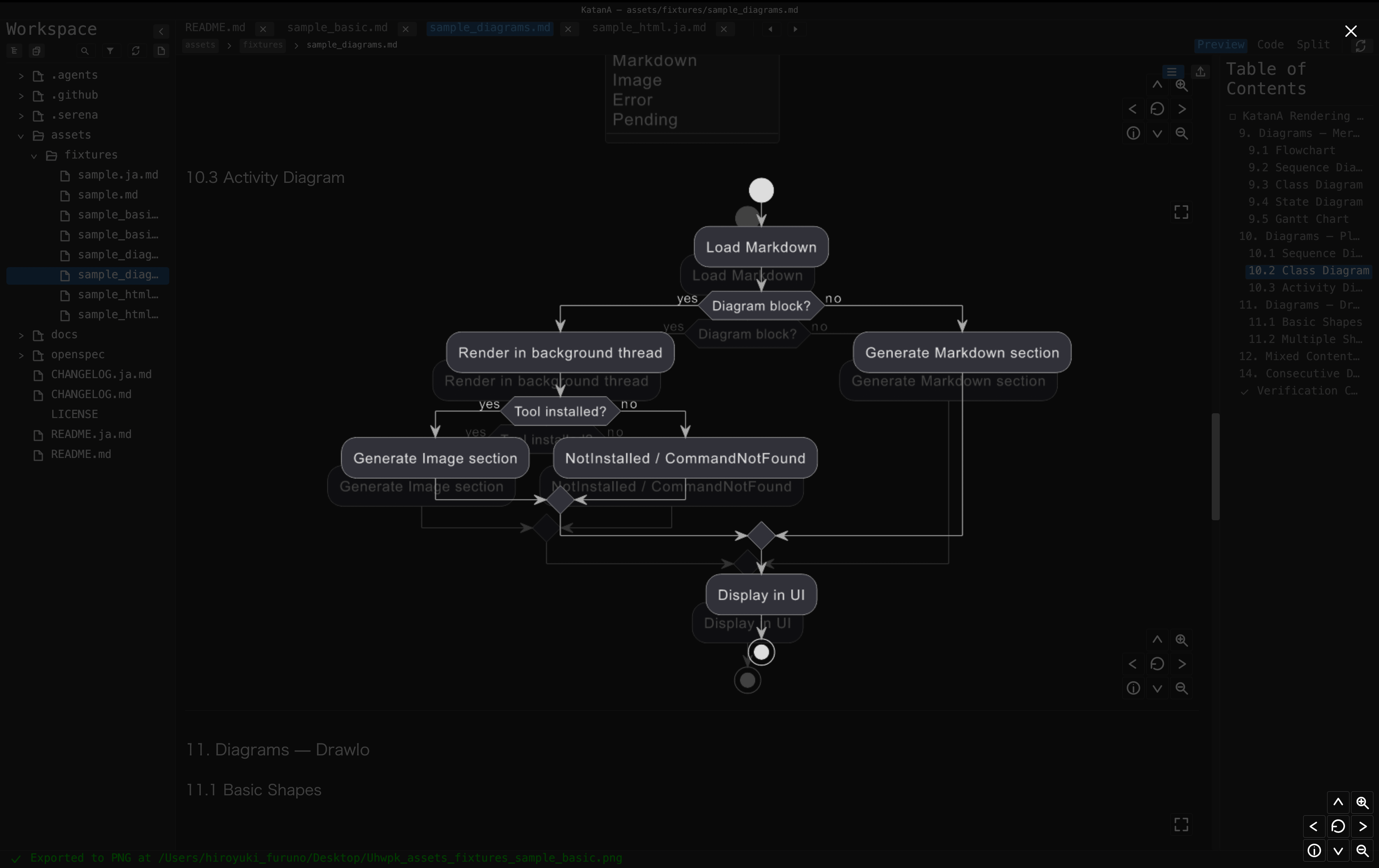Filter the workspace file tree
This screenshot has width=1379, height=868.
coord(110,51)
